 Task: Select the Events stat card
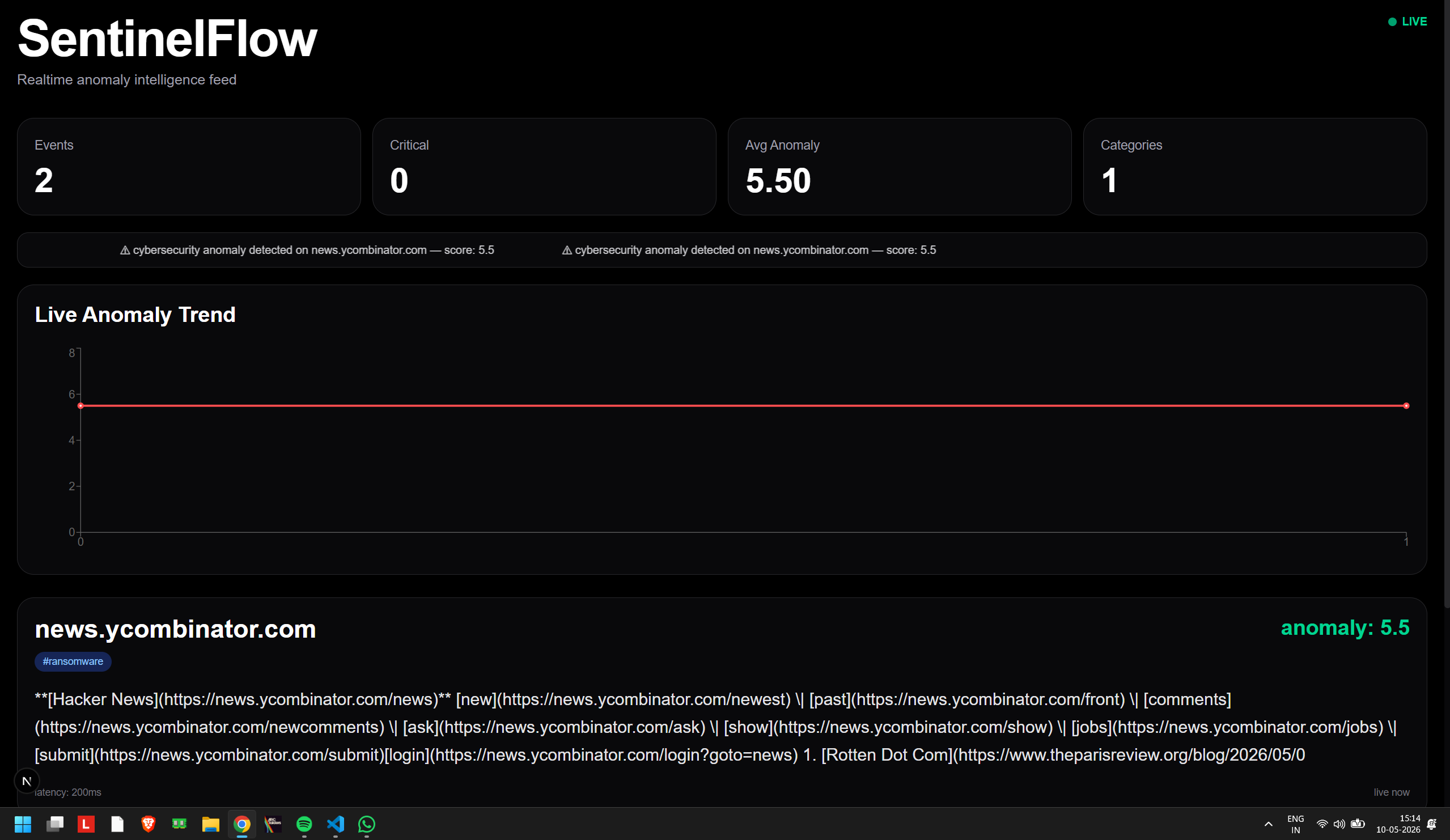189,167
